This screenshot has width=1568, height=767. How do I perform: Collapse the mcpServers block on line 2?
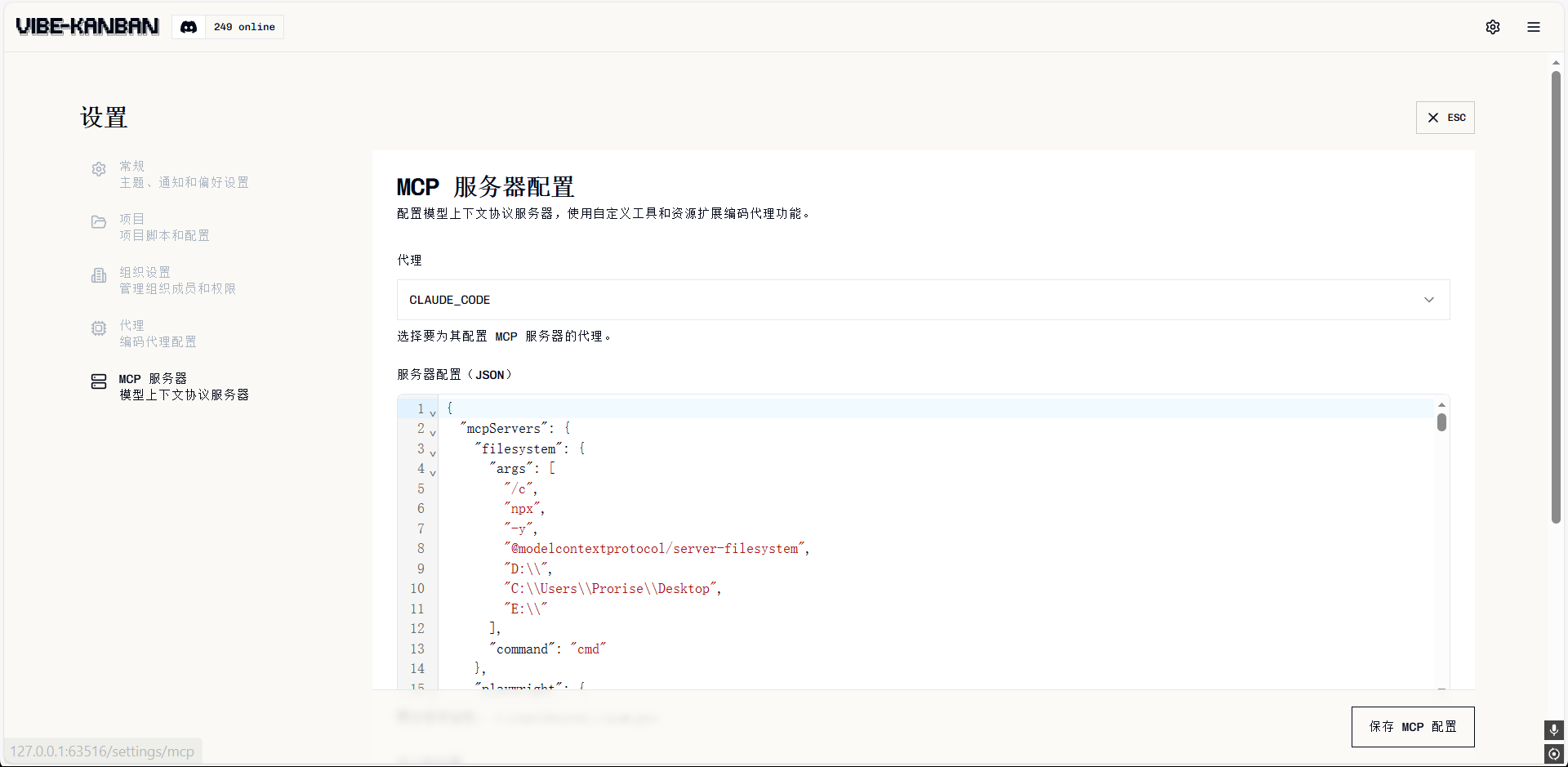point(433,433)
